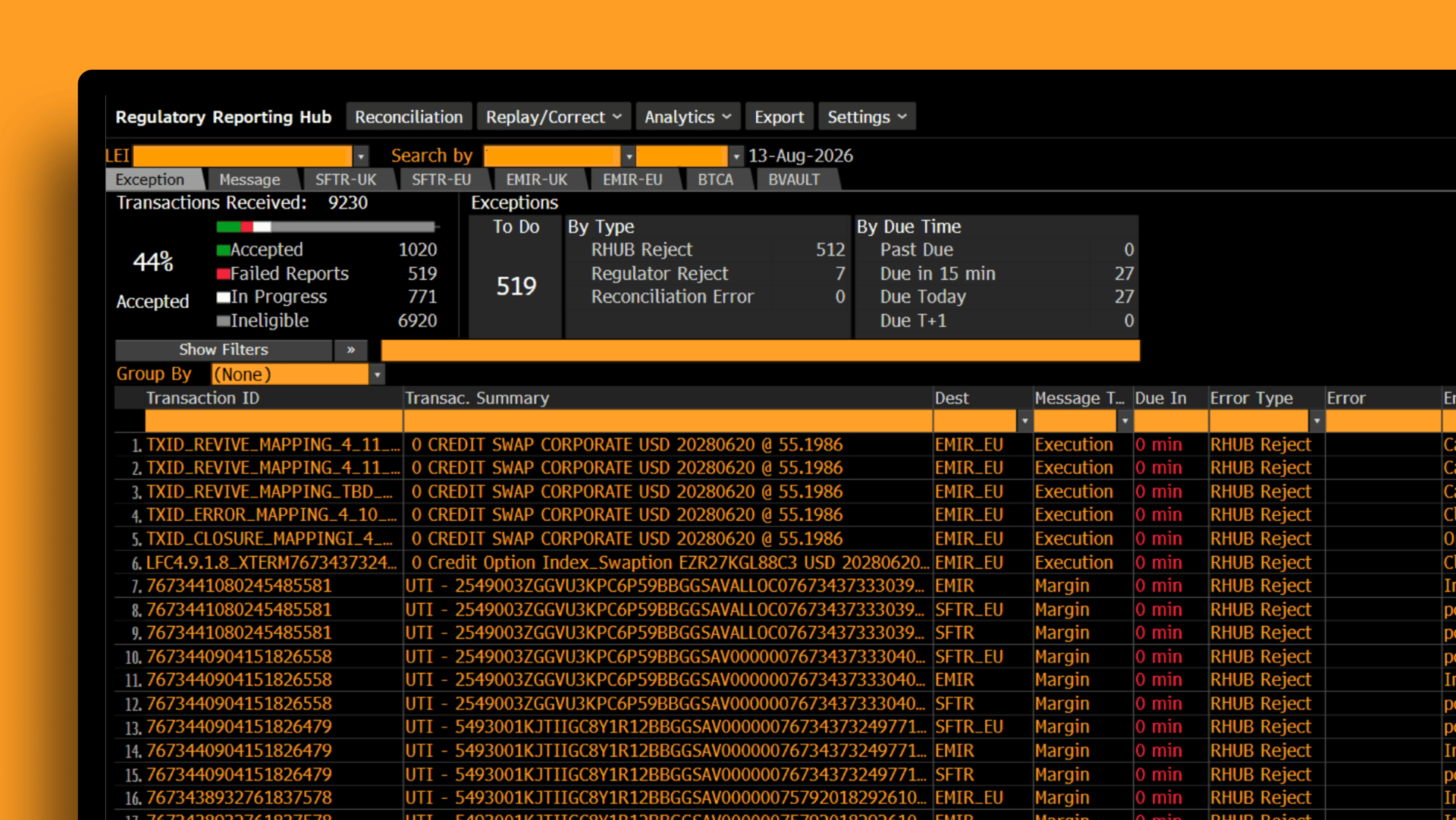
Task: Click row 13 UTI summary cell
Action: click(x=668, y=727)
